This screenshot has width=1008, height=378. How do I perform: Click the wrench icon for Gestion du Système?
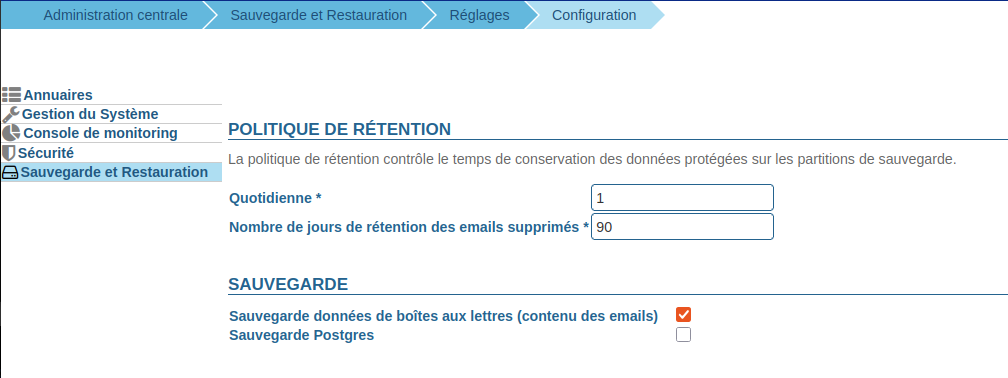coord(11,114)
